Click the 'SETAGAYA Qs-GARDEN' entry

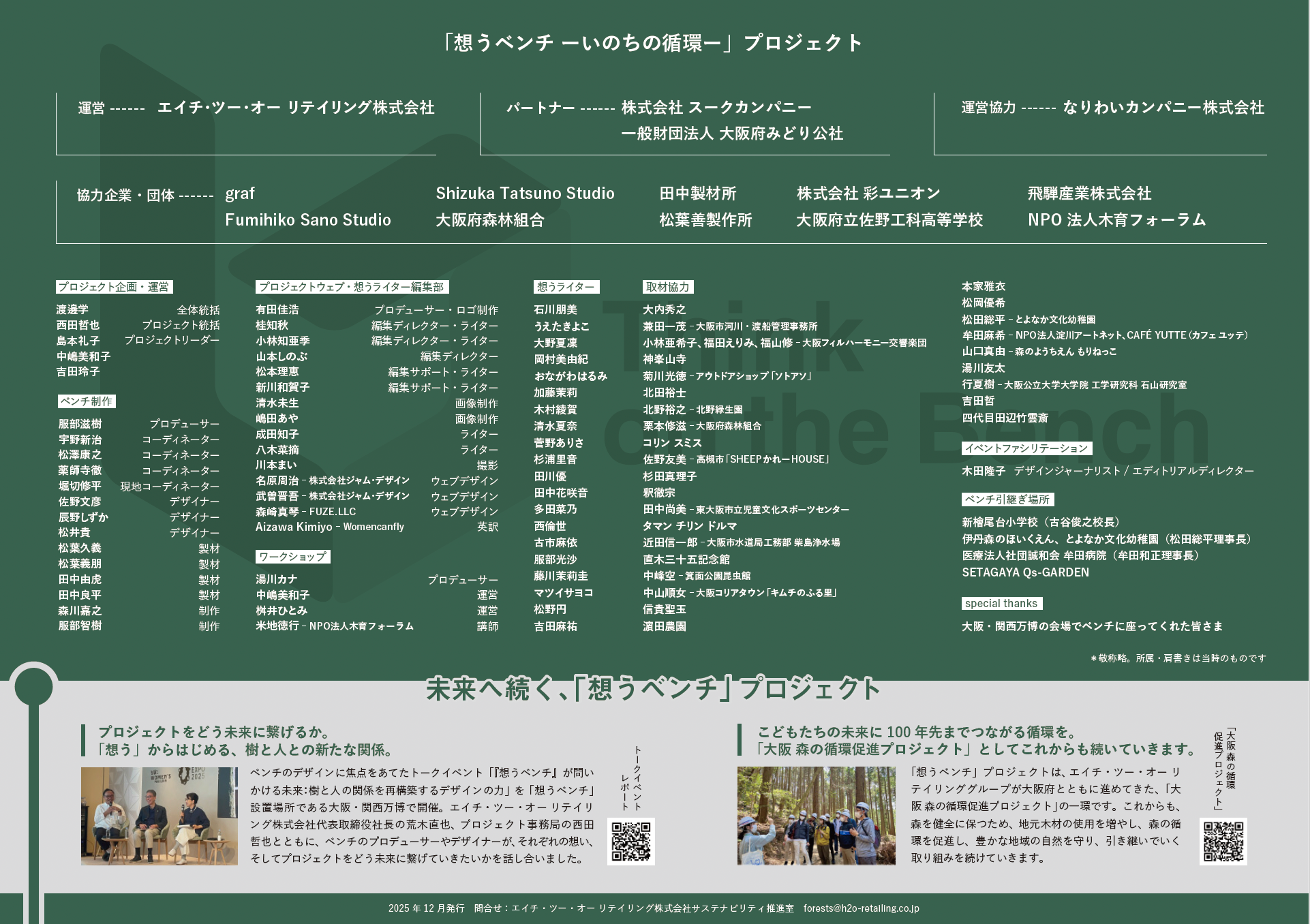point(1025,572)
